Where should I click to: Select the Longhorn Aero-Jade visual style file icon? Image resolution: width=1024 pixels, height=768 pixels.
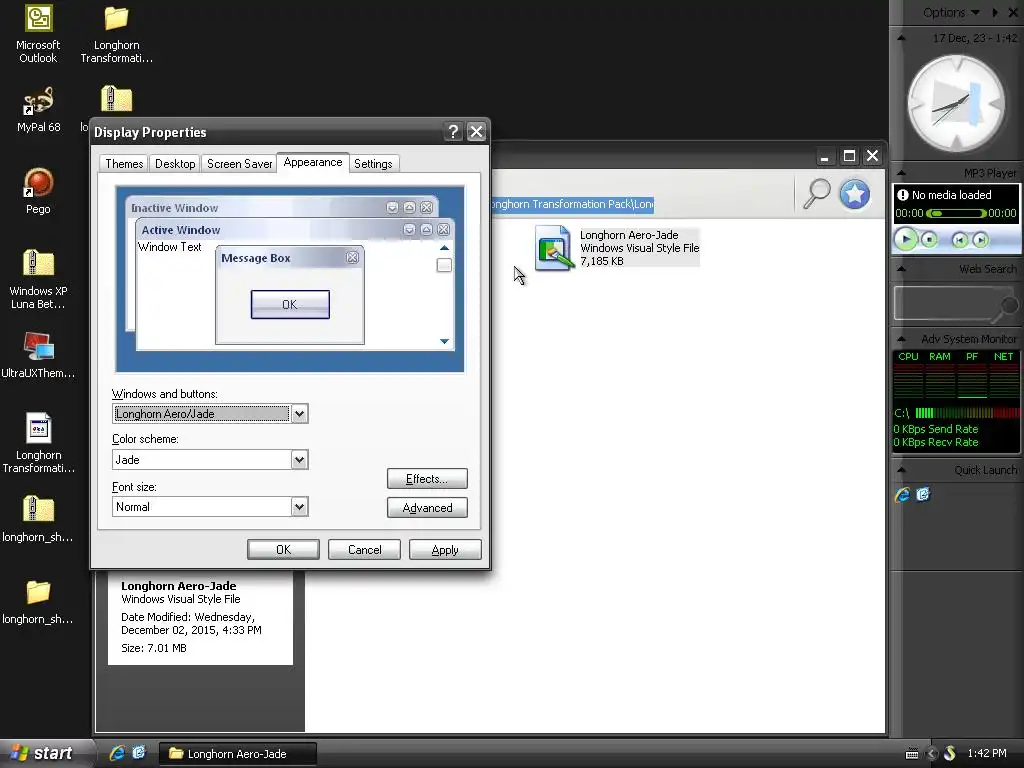coord(554,248)
